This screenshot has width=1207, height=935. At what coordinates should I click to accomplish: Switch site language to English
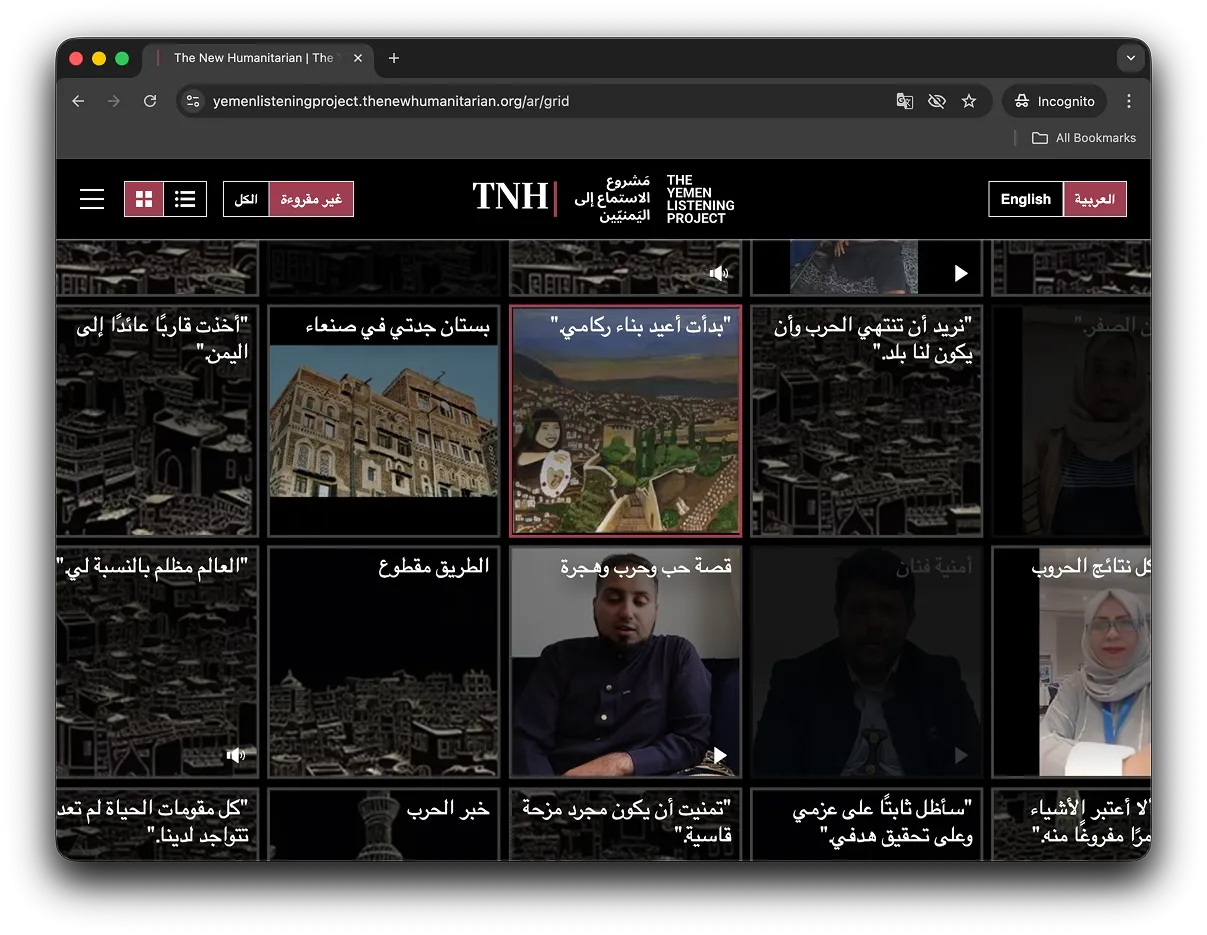pos(1025,199)
